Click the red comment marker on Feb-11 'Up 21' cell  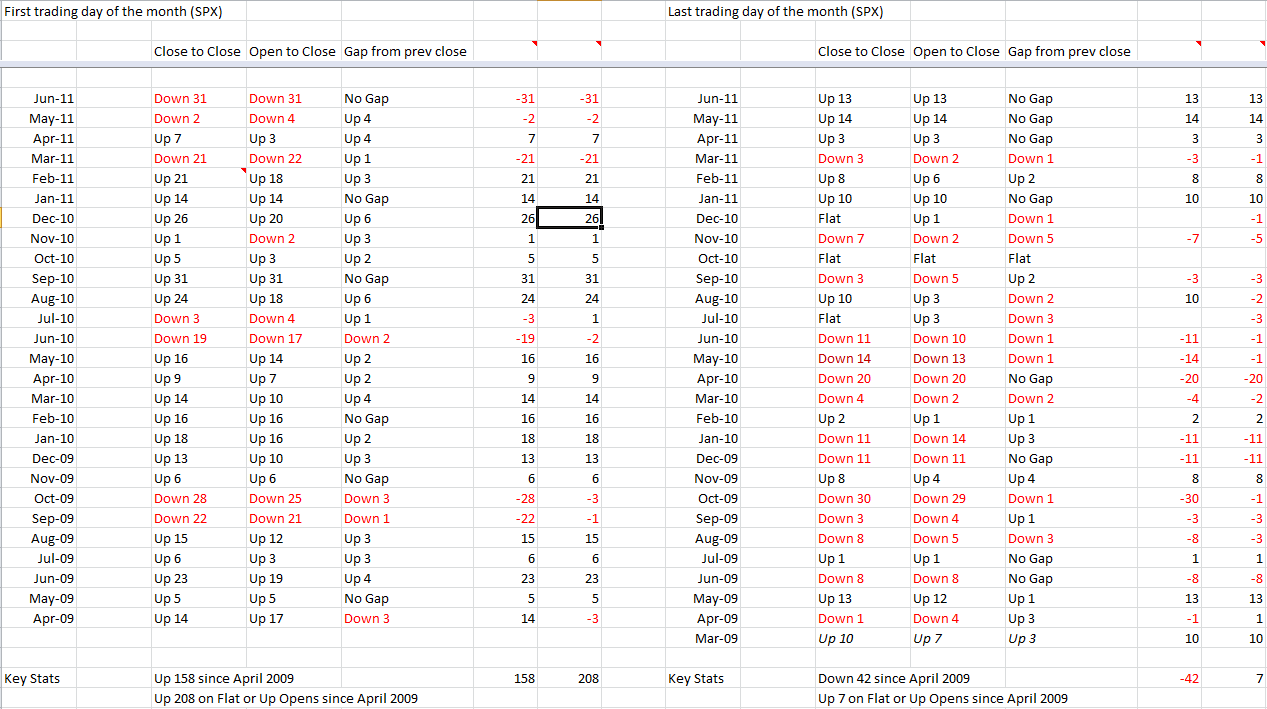tap(243, 171)
